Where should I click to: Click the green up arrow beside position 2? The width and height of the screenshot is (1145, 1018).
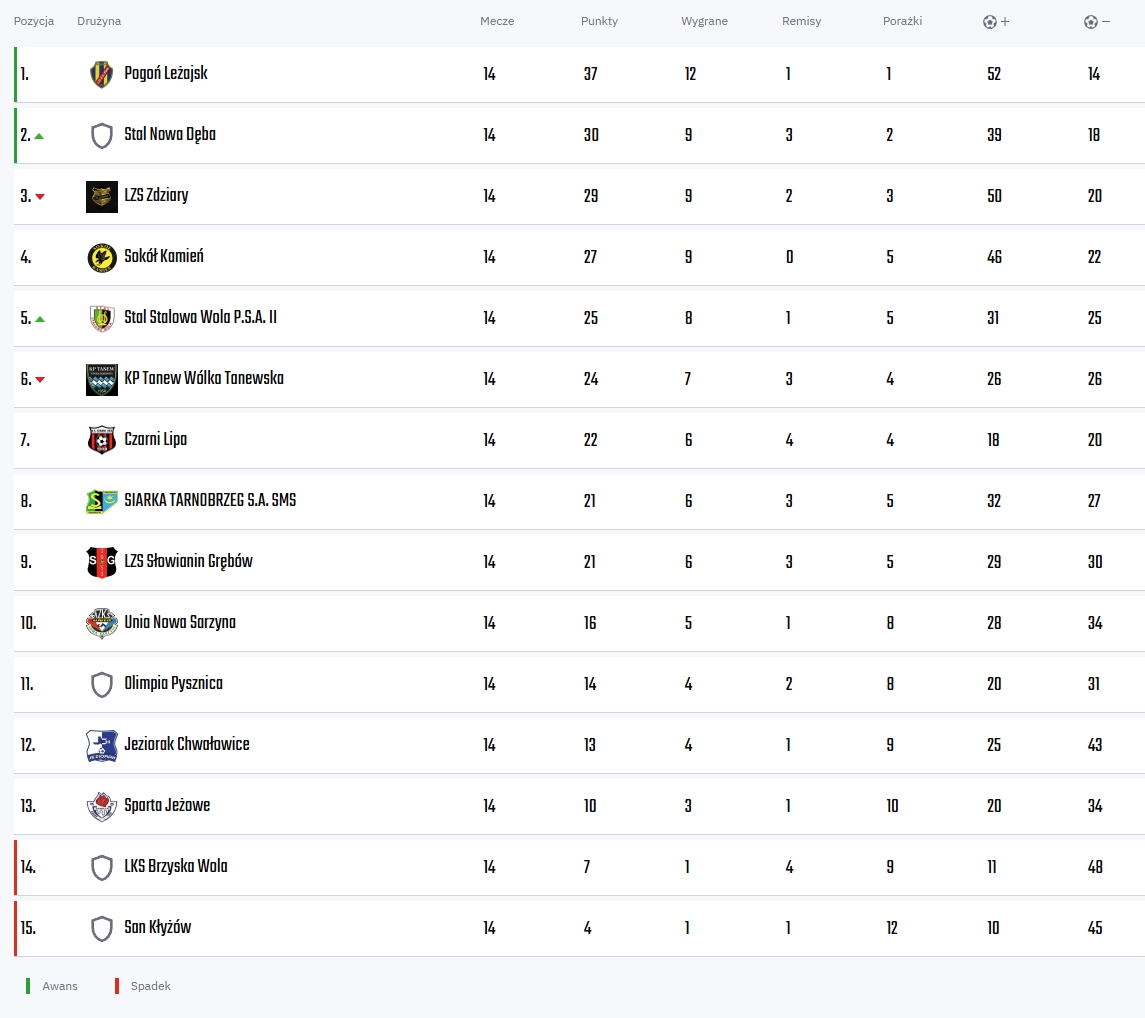tap(39, 136)
